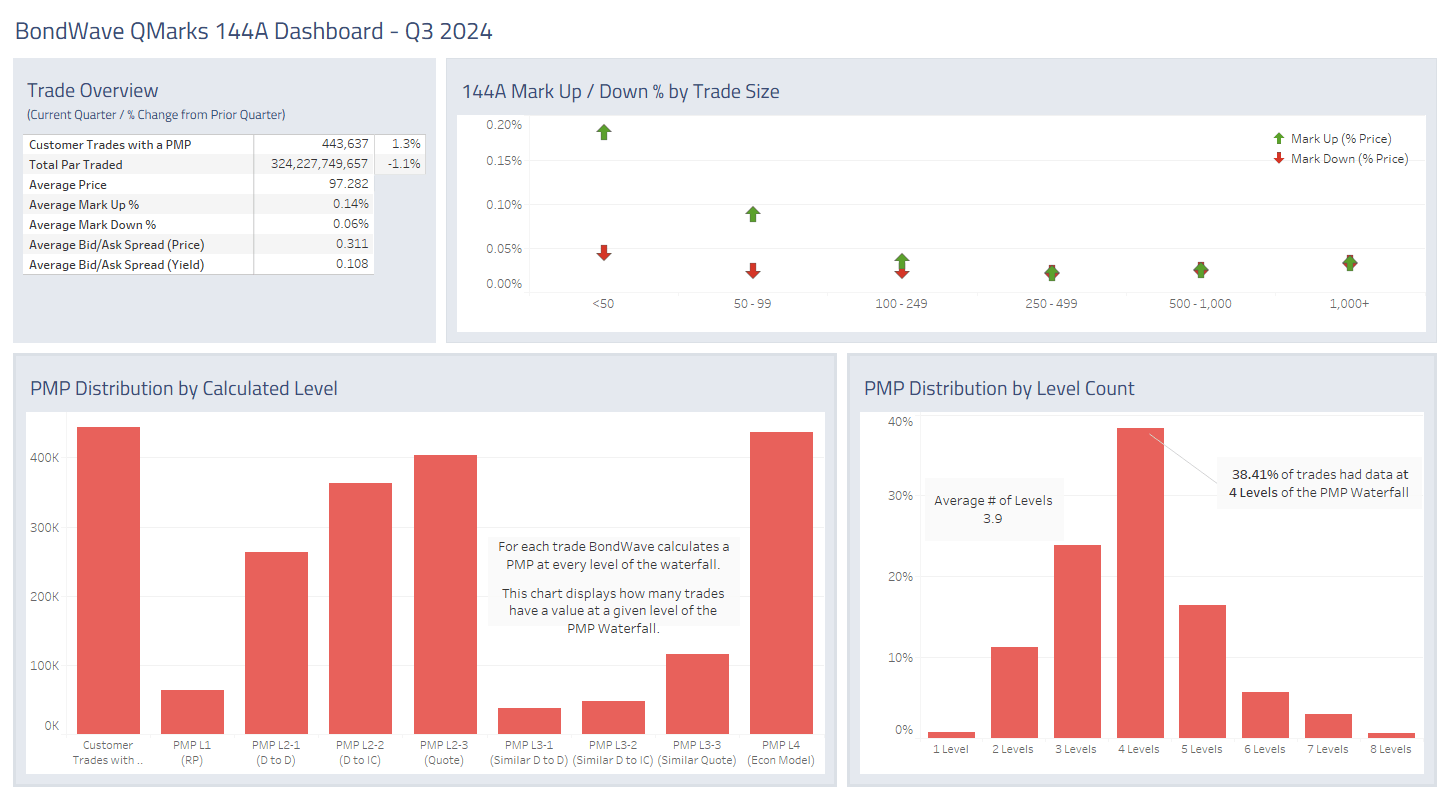Click the 324,227,749,657 total par value
This screenshot has height=800, width=1450.
pos(319,164)
